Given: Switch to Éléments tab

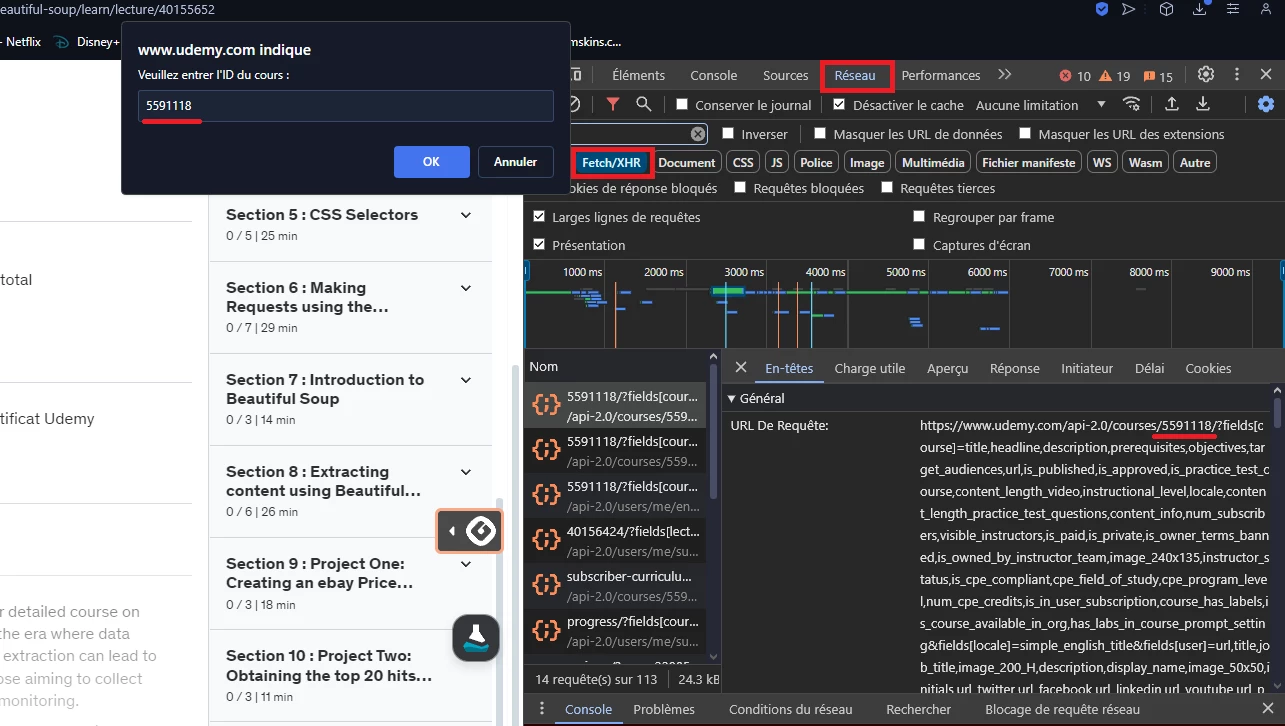Looking at the screenshot, I should [x=638, y=76].
